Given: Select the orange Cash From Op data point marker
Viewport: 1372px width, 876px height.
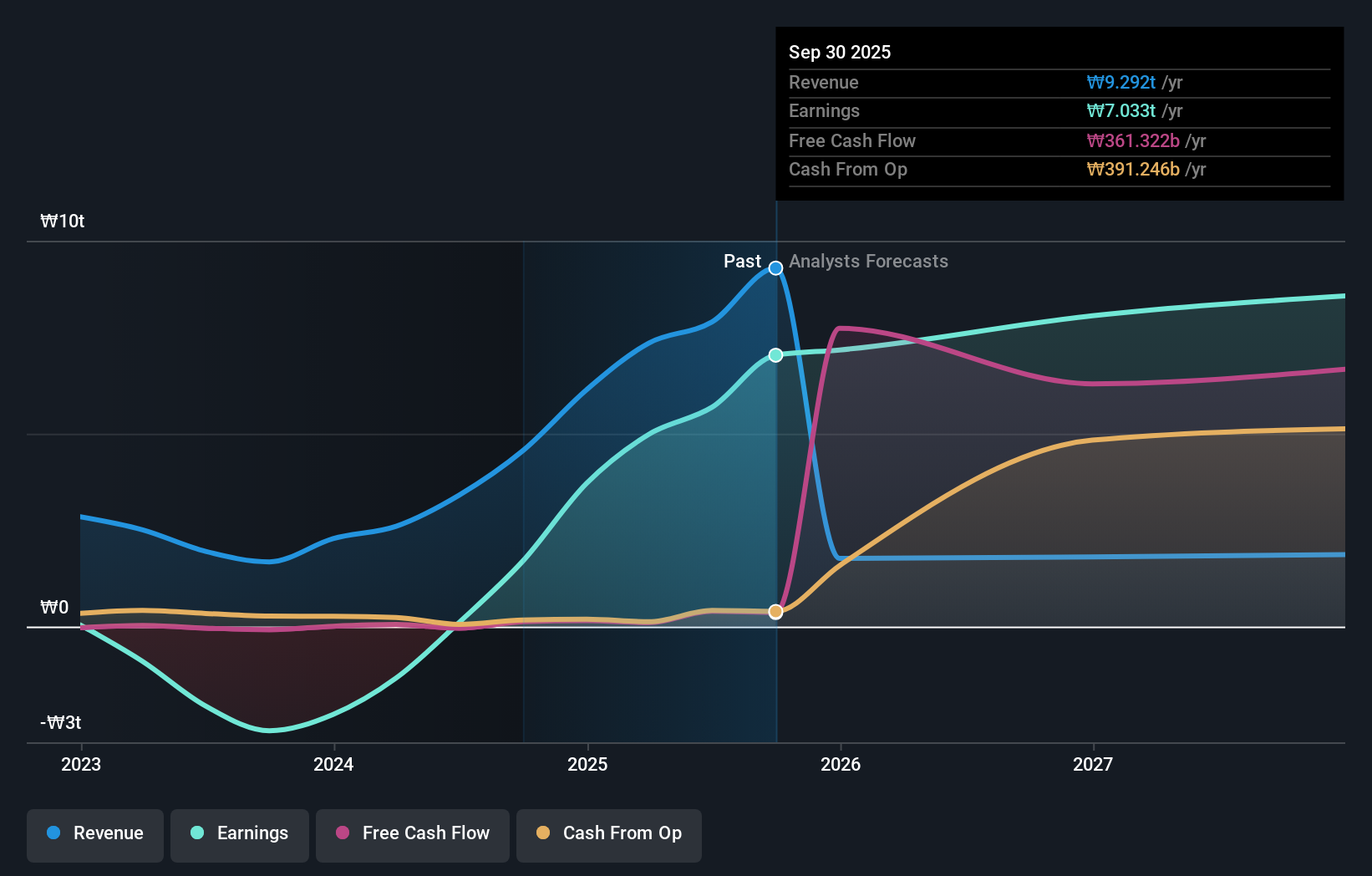Looking at the screenshot, I should pos(775,611).
